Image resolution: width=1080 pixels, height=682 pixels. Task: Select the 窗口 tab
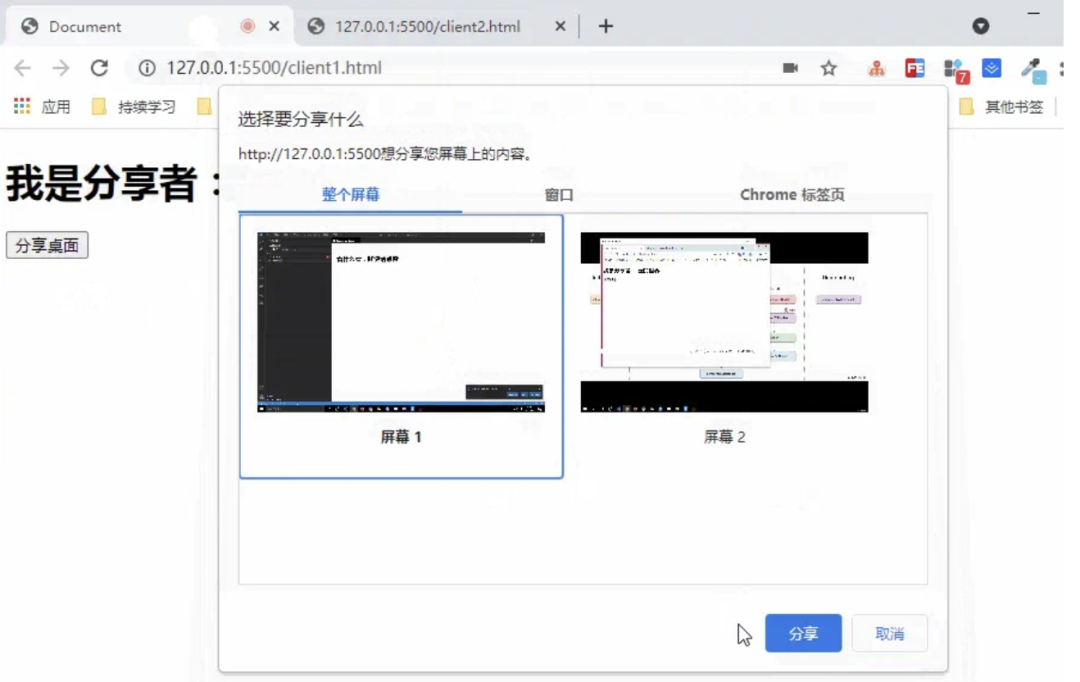pos(559,195)
